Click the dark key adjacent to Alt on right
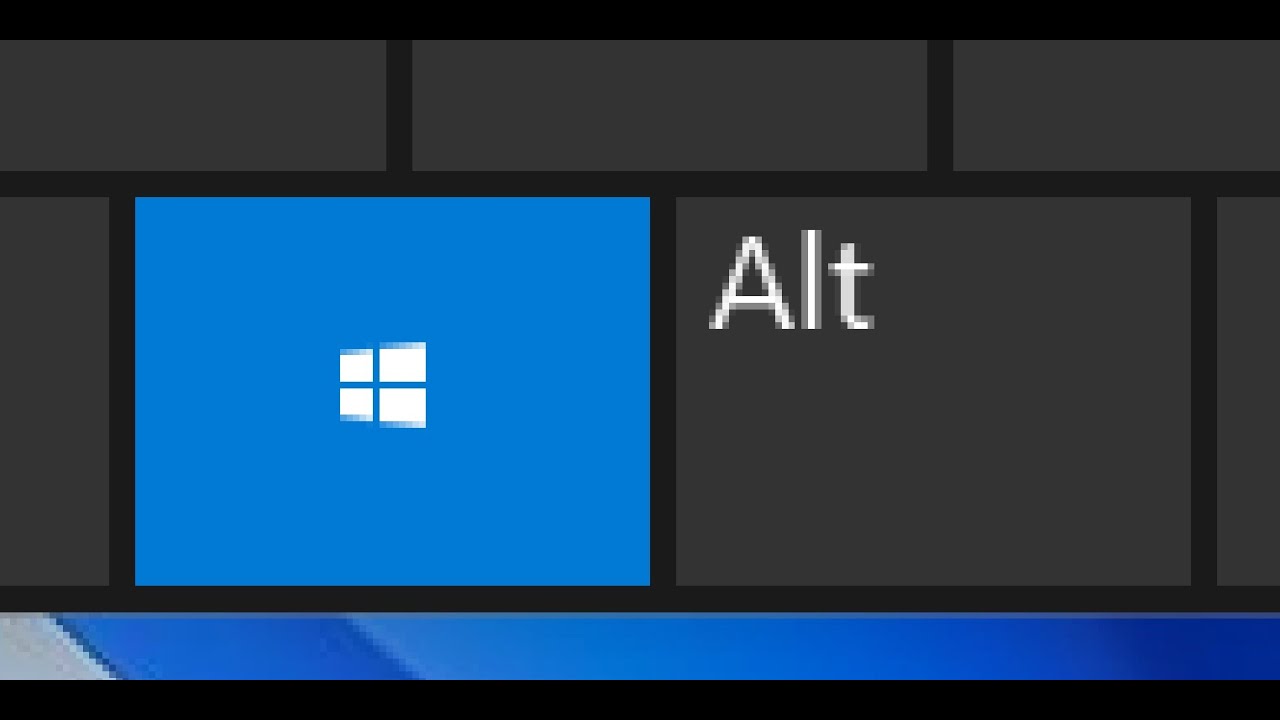Screen dimensions: 1280x720 click(x=1248, y=391)
